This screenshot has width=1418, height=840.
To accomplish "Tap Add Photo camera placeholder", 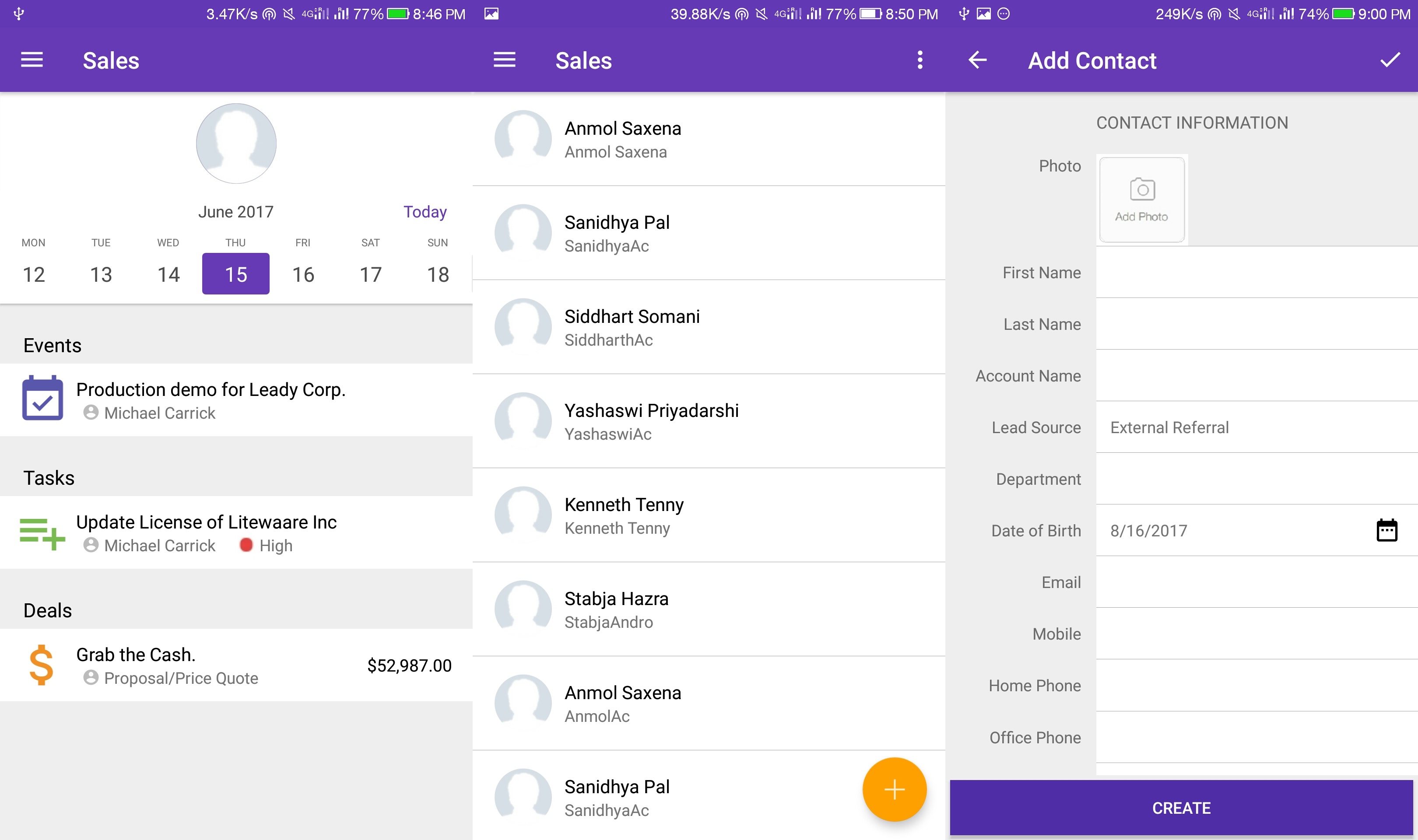I will click(1141, 199).
